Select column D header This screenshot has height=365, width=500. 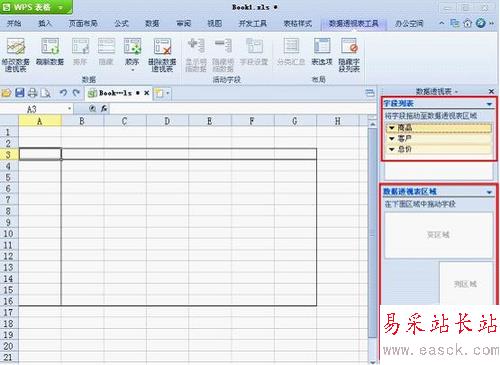click(x=167, y=121)
